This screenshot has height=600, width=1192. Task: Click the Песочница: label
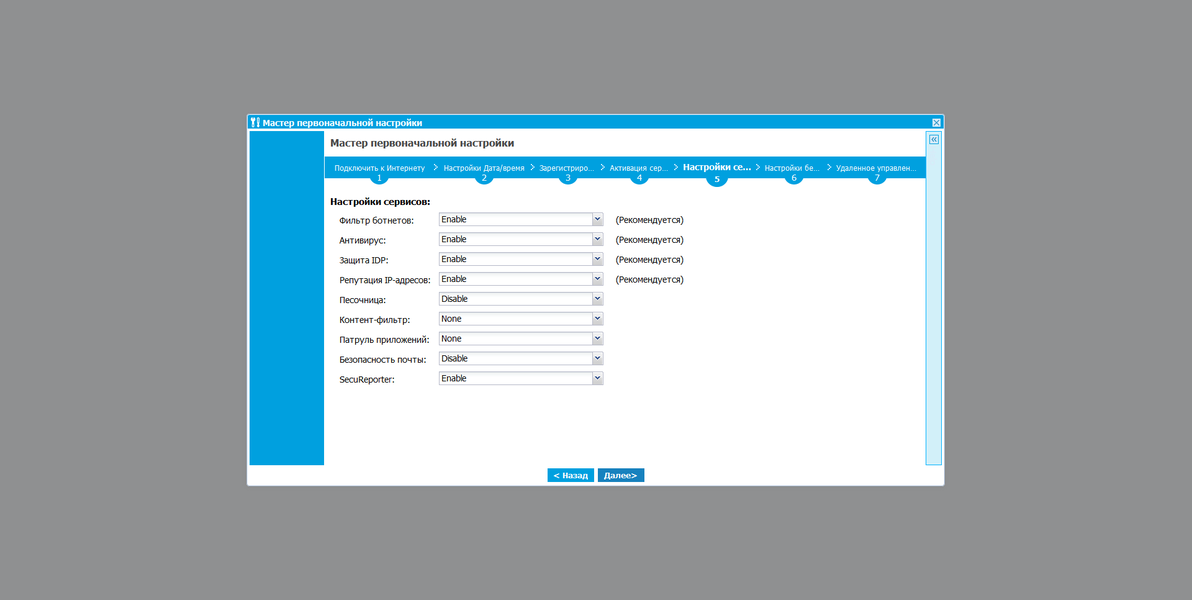[x=363, y=300]
